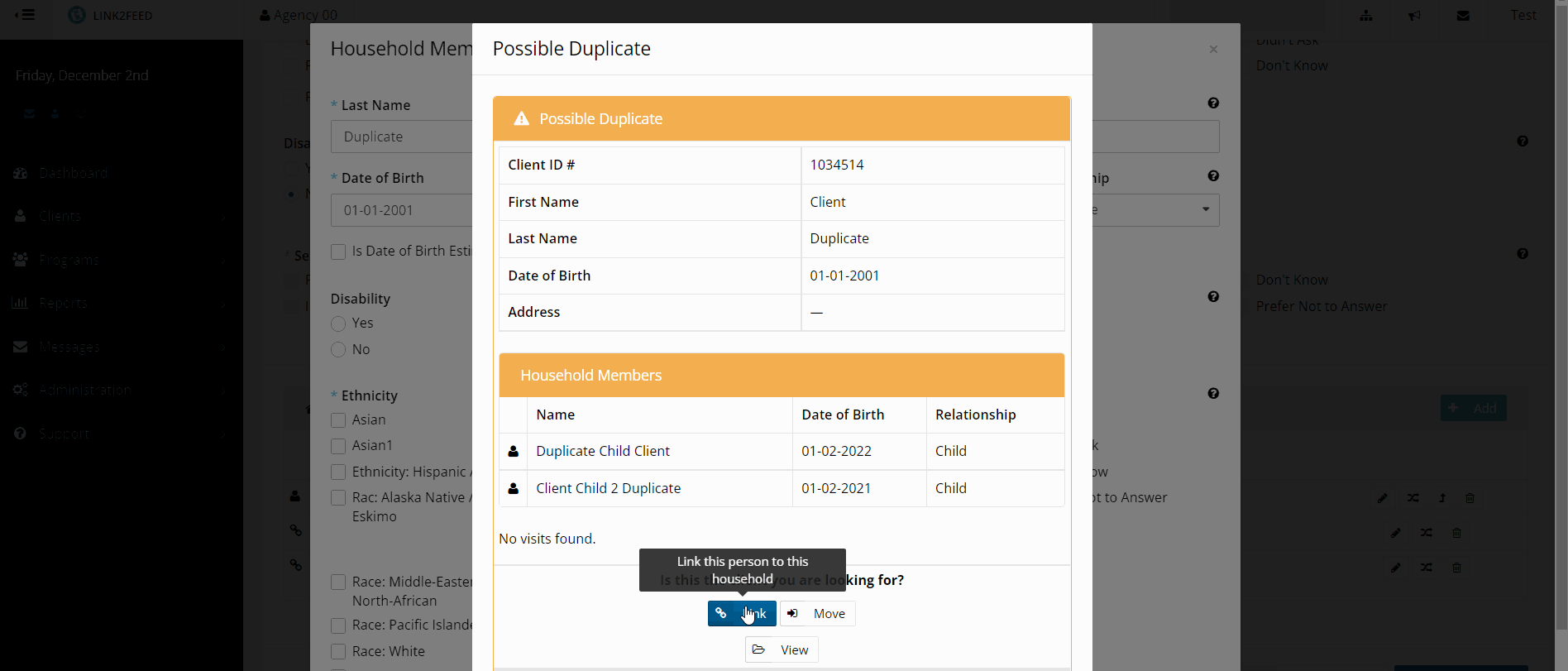The height and width of the screenshot is (671, 1568).
Task: Check the Is Date of Birth Estimated box
Action: [338, 252]
